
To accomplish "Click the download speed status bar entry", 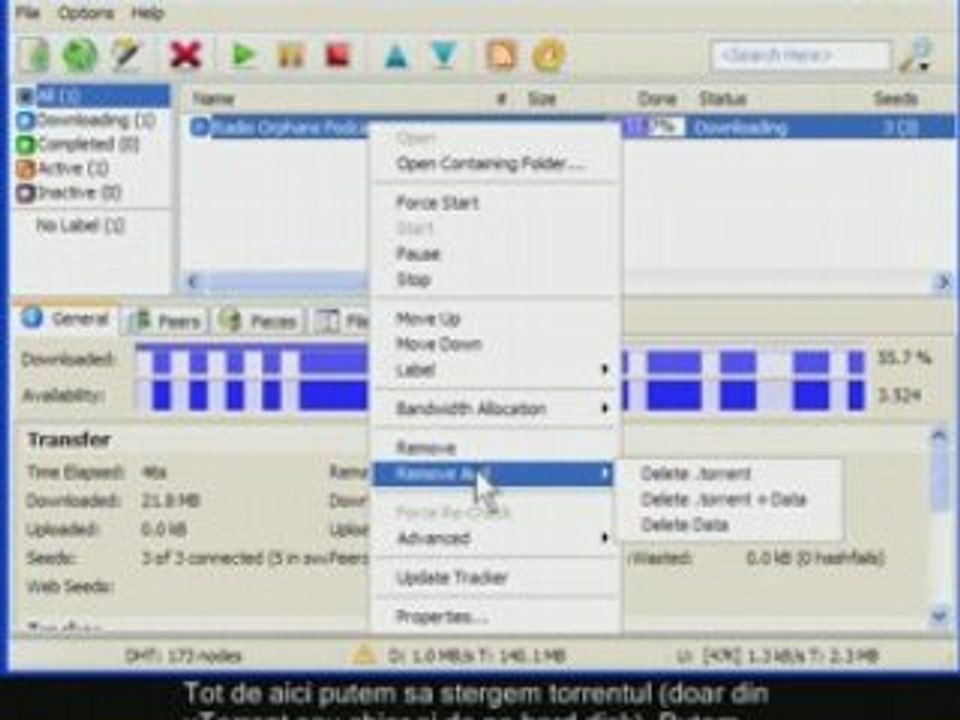I will click(x=476, y=656).
